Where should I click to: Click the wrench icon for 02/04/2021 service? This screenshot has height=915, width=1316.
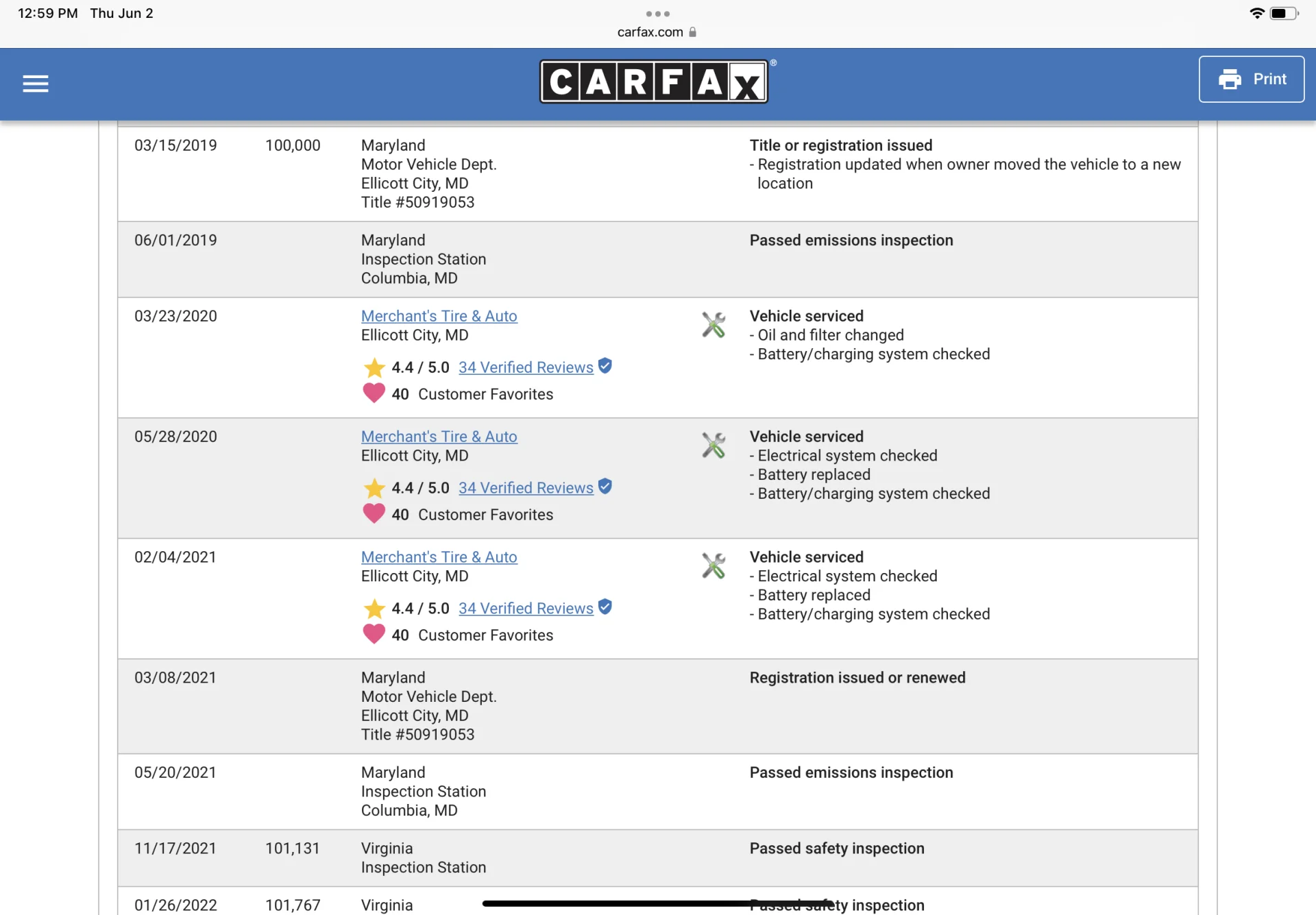coord(714,566)
